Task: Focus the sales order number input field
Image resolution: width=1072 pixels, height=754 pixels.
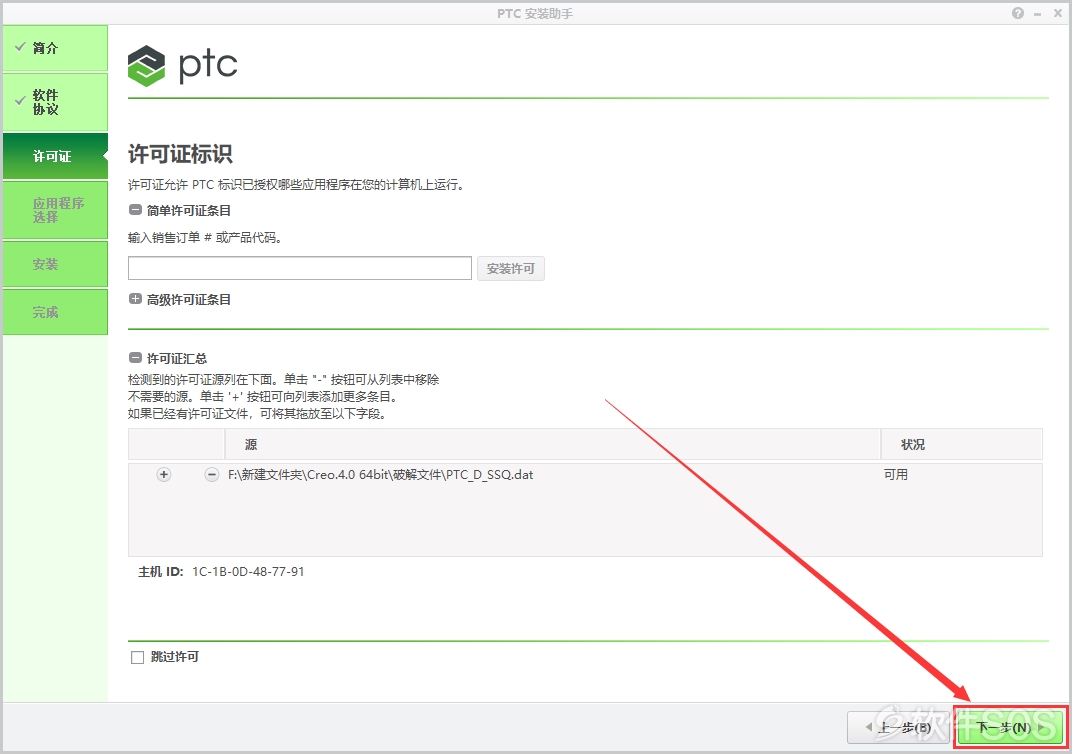Action: click(x=299, y=268)
